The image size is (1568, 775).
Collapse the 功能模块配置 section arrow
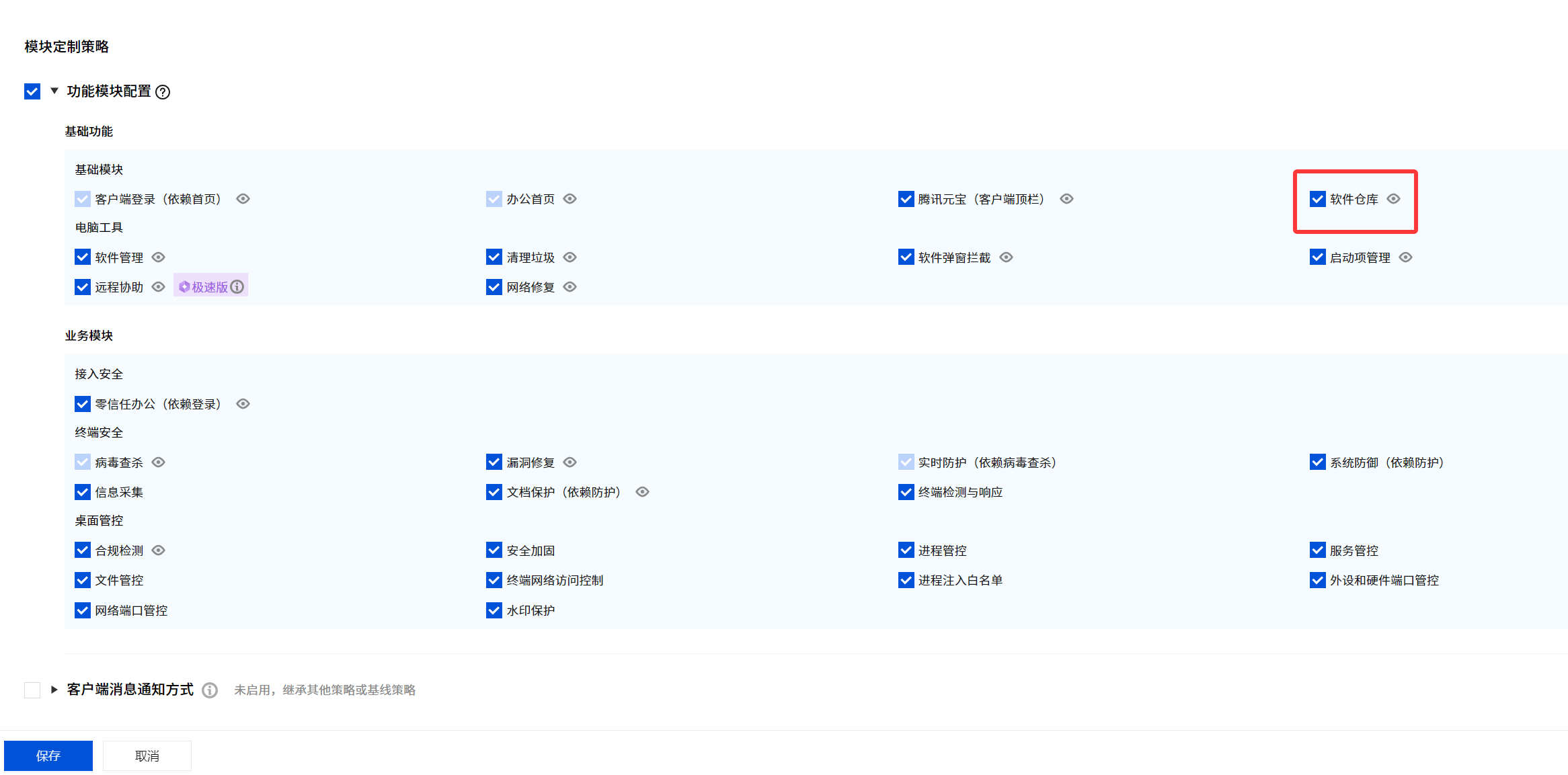[54, 91]
